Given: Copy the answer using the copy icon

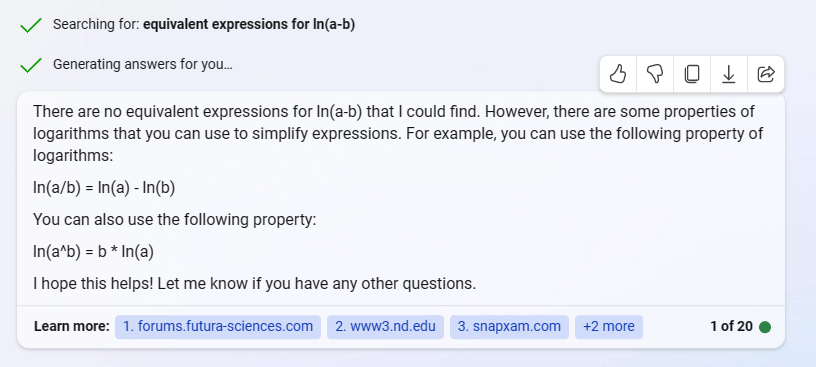Looking at the screenshot, I should coord(692,74).
